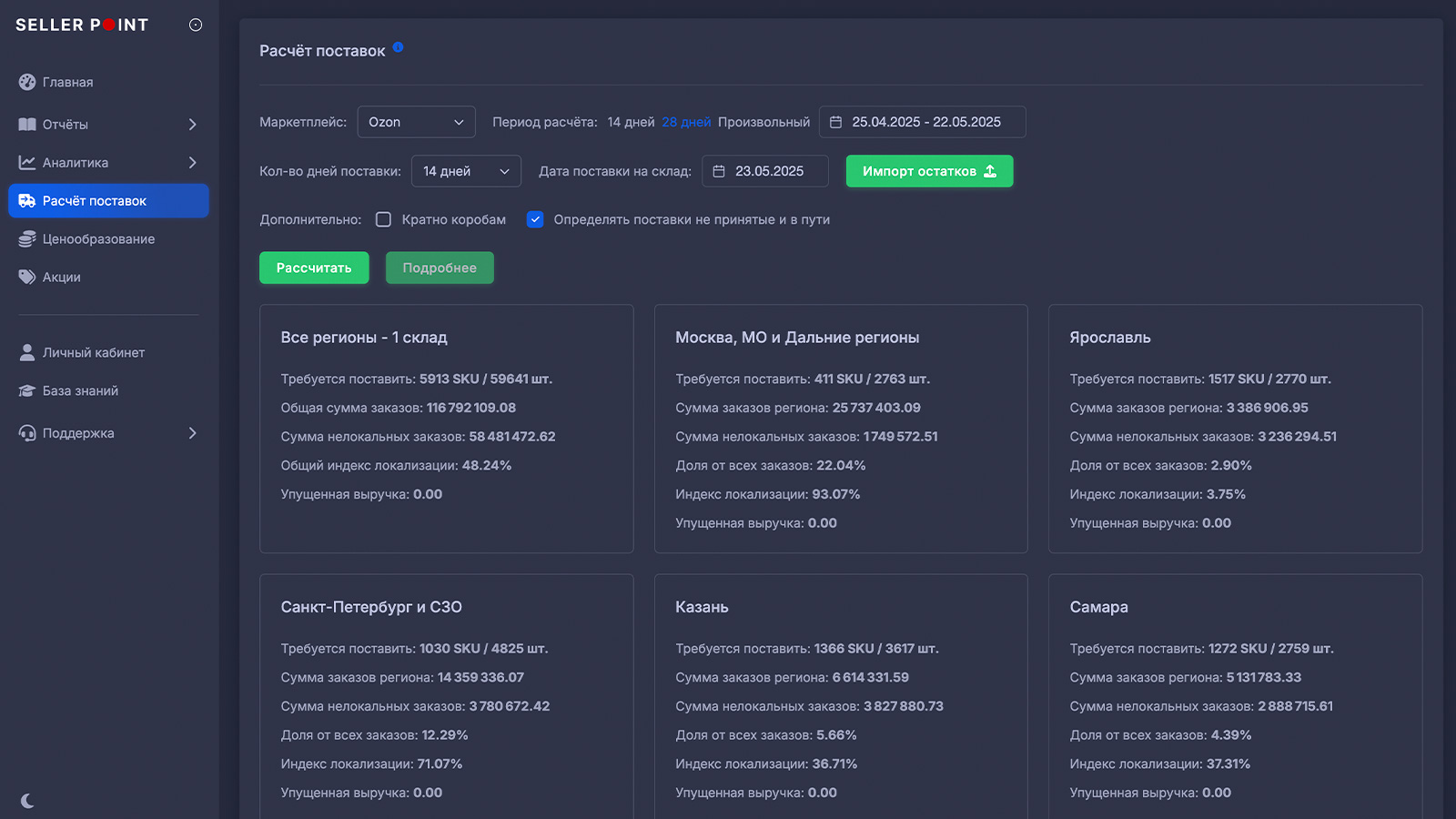Open Ценообразование page
The height and width of the screenshot is (819, 1456).
pyautogui.click(x=108, y=239)
